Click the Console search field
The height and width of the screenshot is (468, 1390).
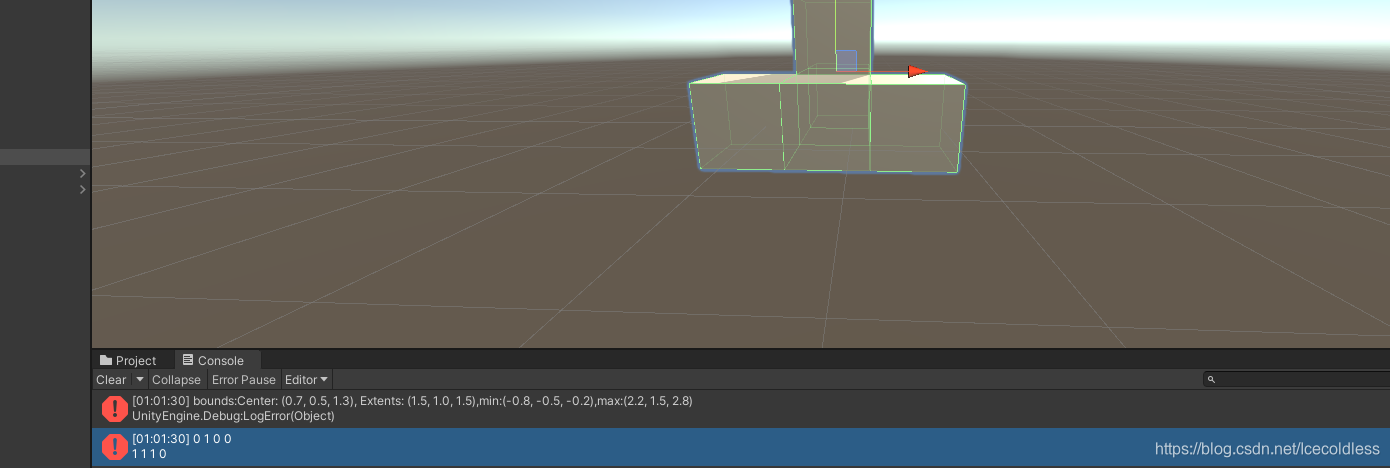point(1296,380)
